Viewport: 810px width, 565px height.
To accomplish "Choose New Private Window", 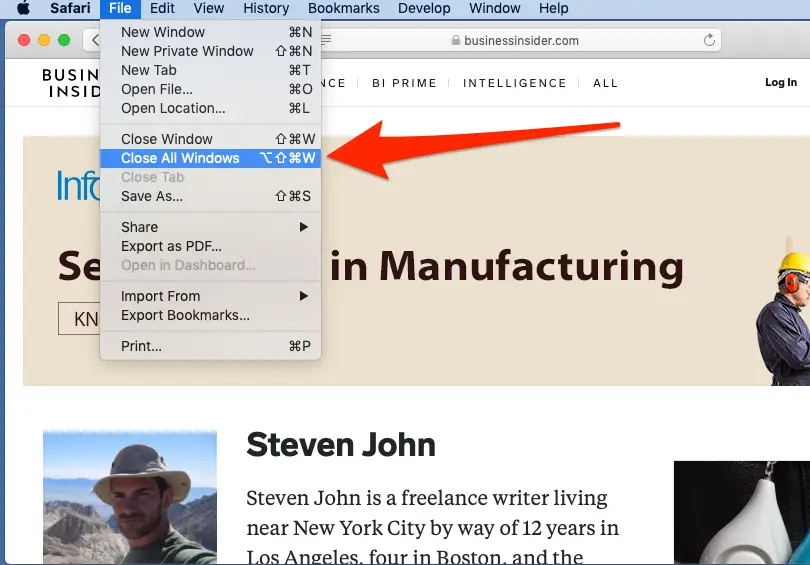I will (x=210, y=51).
